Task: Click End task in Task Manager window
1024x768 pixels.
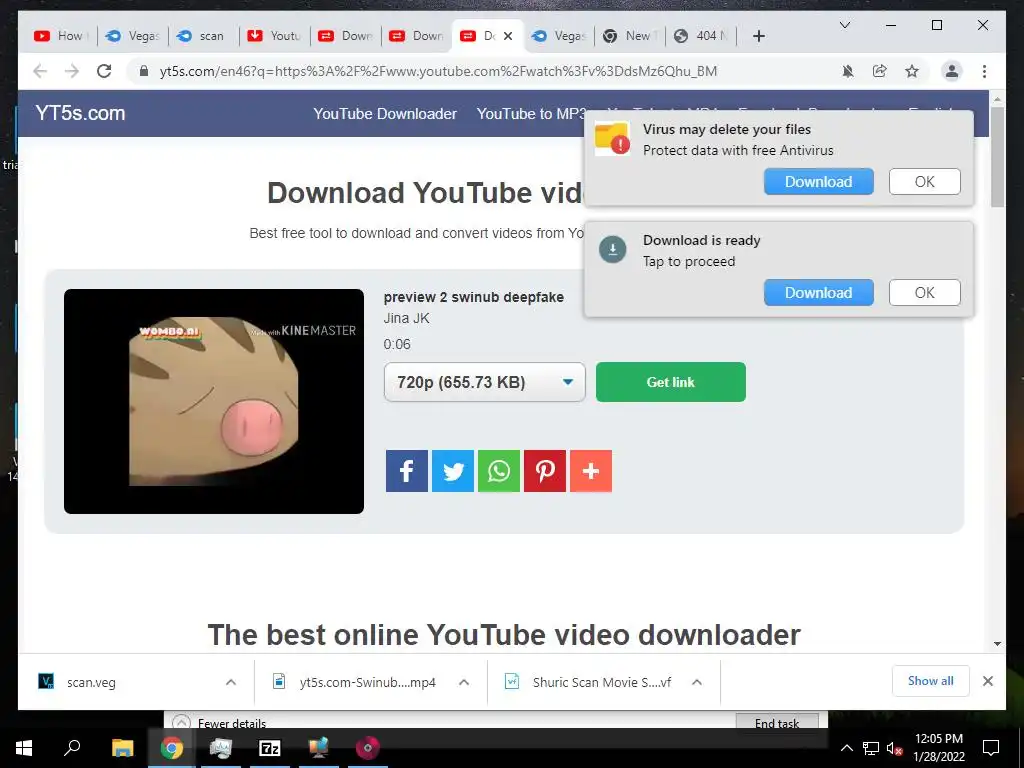Action: tap(776, 722)
